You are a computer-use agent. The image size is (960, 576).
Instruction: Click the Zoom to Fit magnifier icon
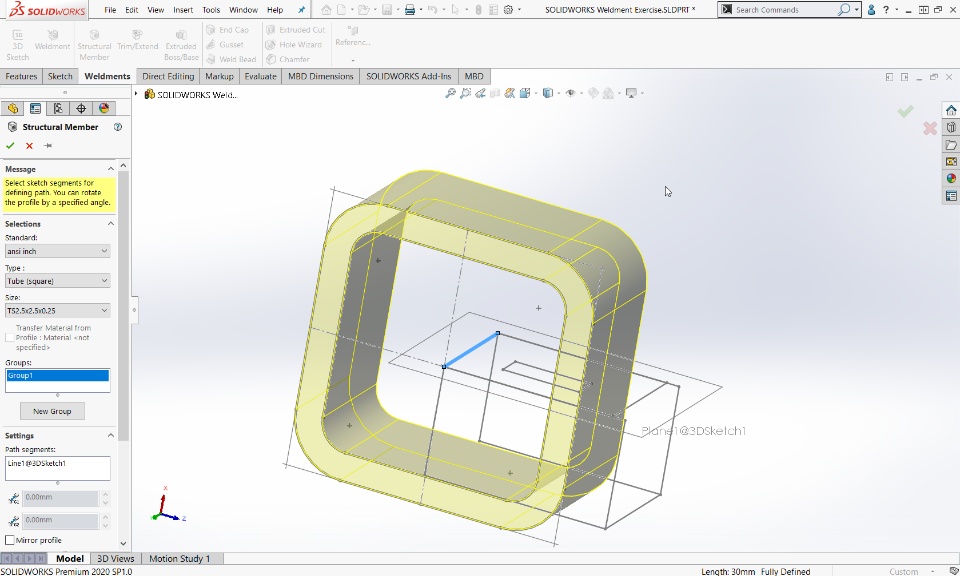click(451, 93)
